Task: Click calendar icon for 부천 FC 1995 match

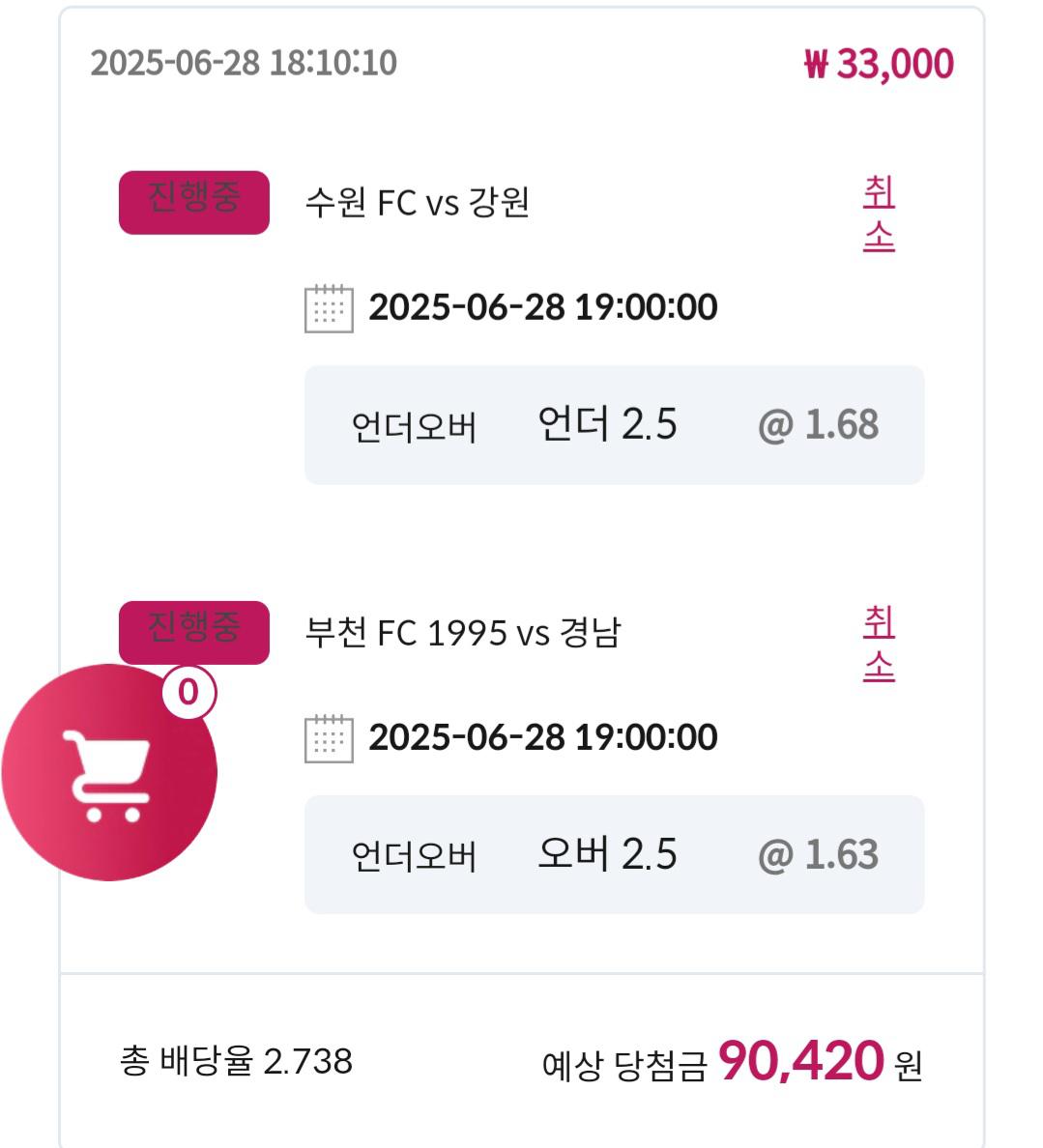Action: pyautogui.click(x=329, y=738)
